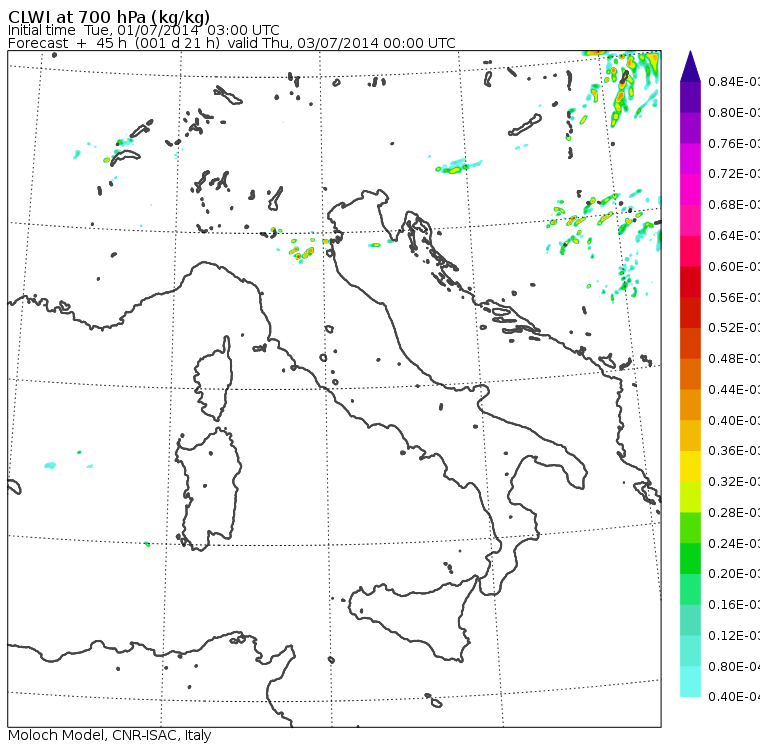
Task: Select the cyan band between 0.40E-04 and 0.80E-04
Action: point(690,682)
